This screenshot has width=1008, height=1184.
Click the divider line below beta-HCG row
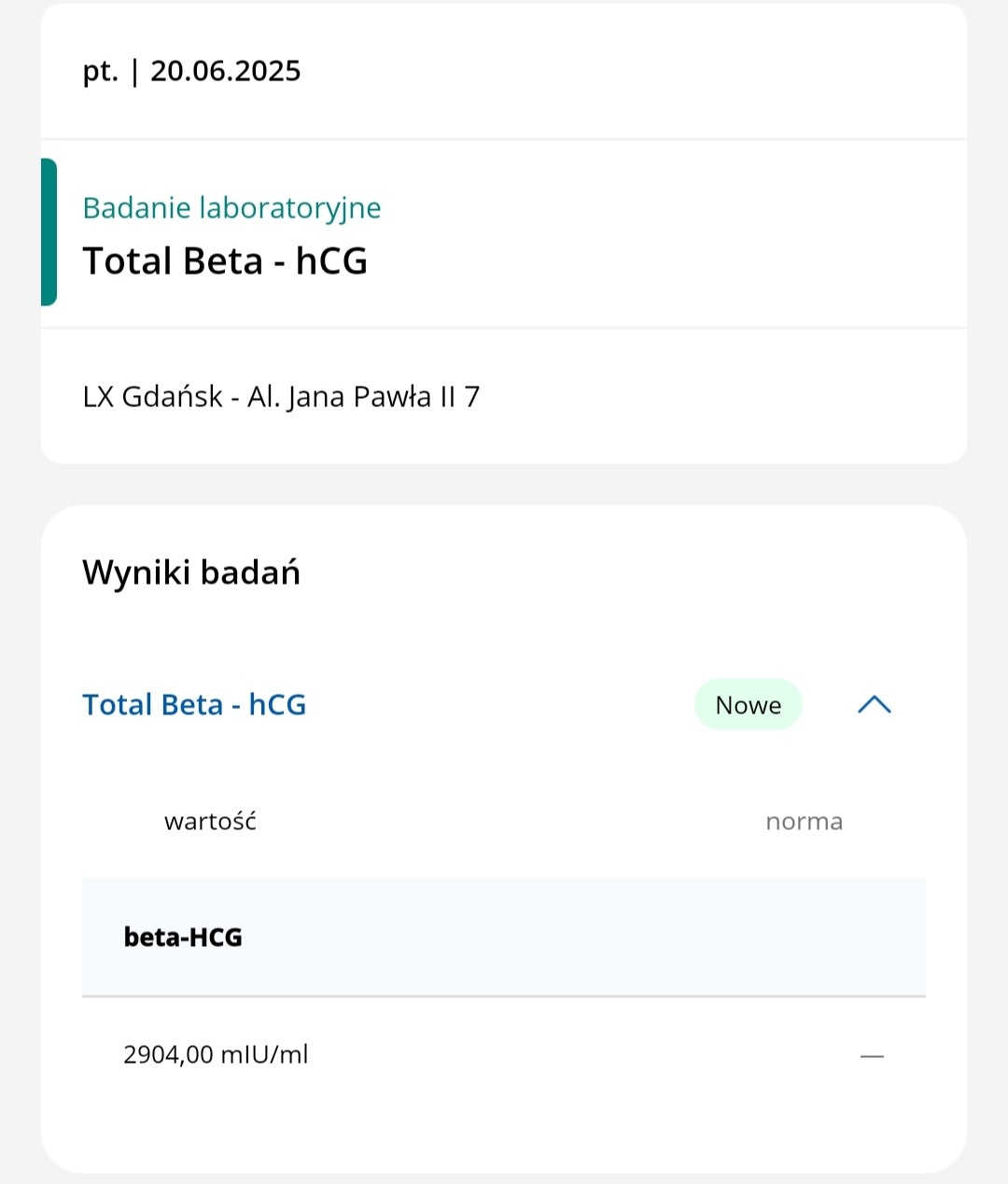click(504, 996)
